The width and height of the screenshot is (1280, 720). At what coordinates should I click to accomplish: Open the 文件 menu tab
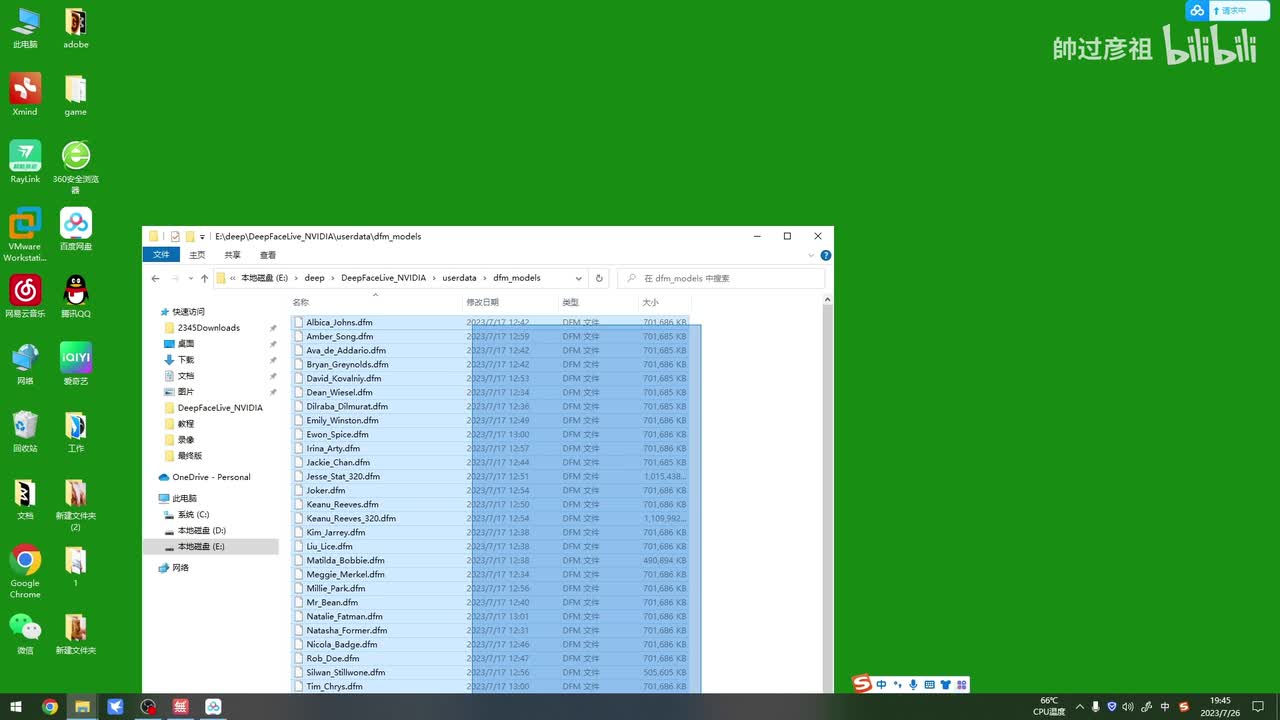(x=161, y=255)
